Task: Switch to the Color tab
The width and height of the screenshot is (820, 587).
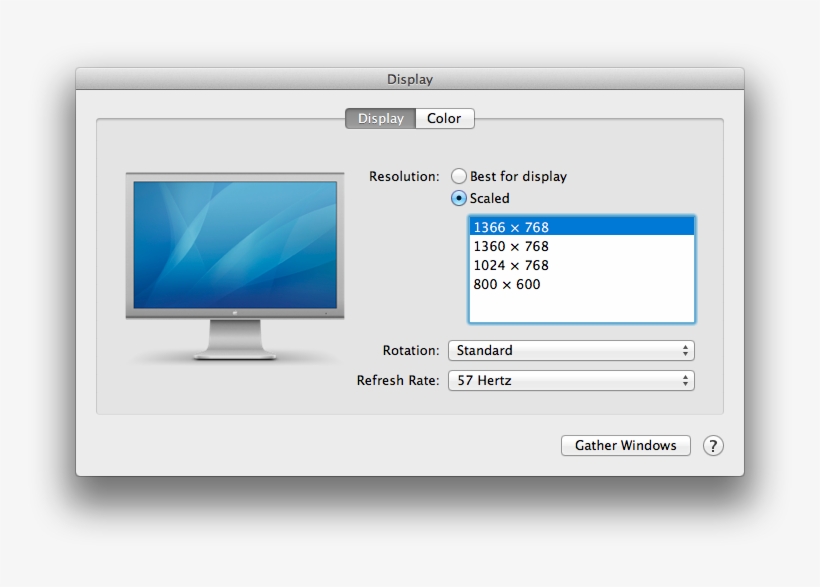Action: [x=444, y=118]
